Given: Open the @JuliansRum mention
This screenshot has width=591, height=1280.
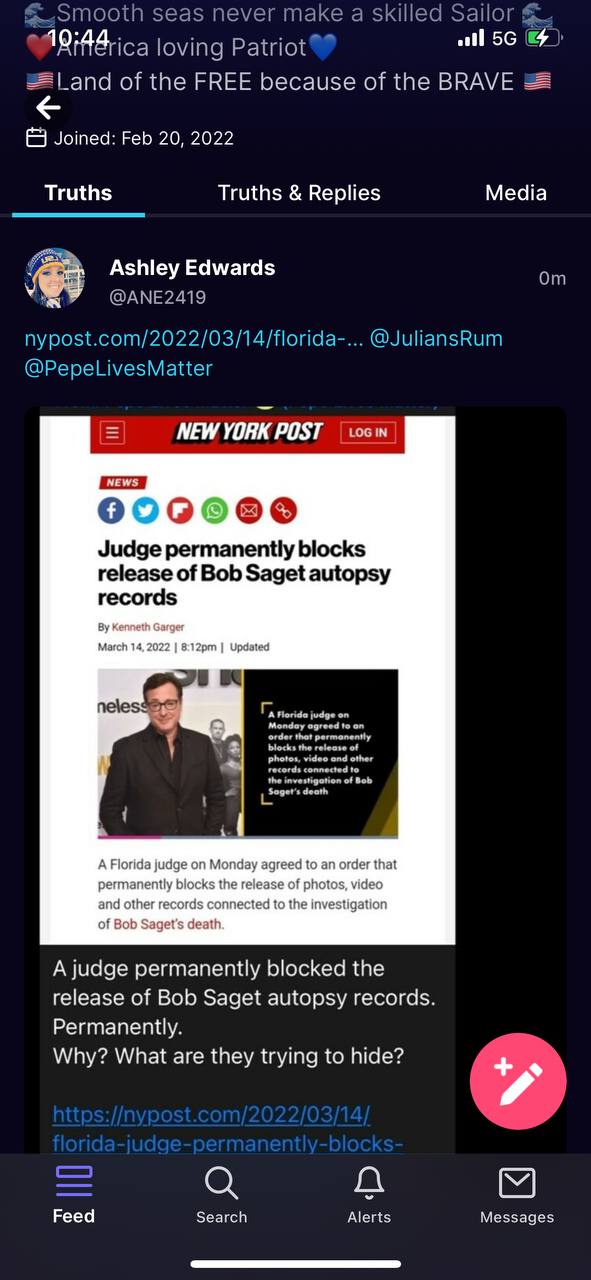Looking at the screenshot, I should tap(436, 339).
